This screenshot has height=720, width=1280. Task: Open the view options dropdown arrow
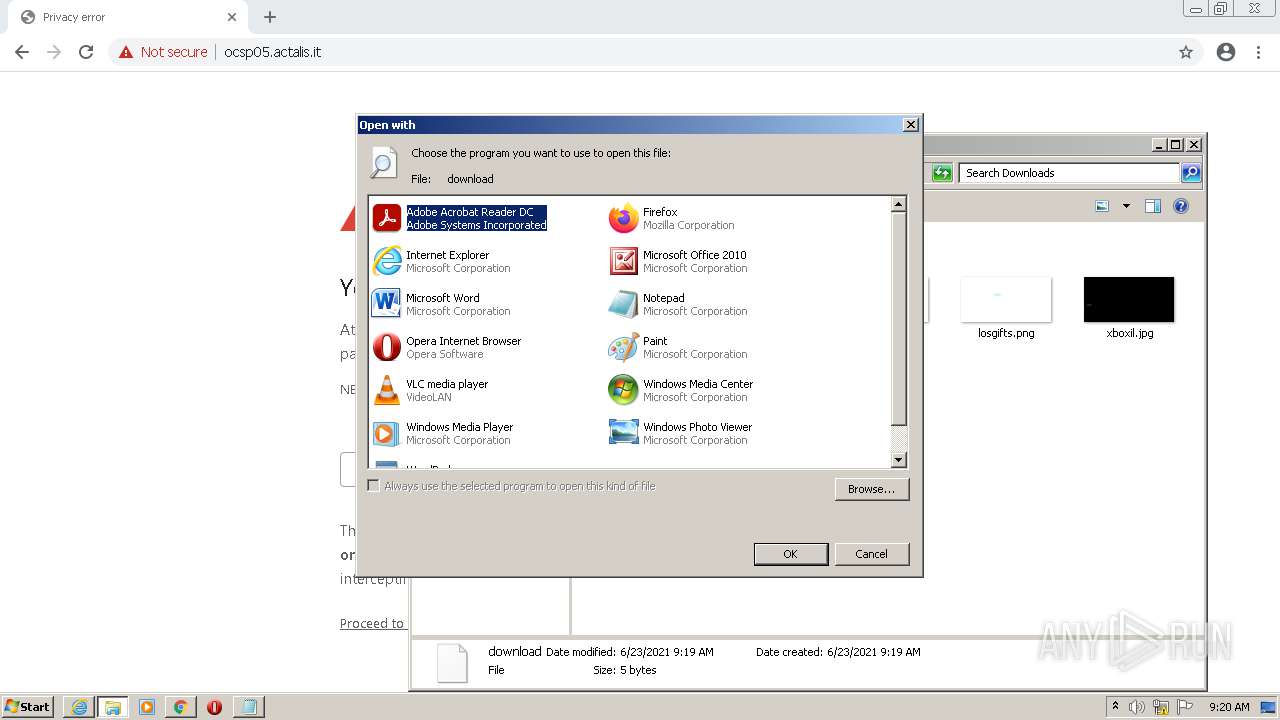1126,206
